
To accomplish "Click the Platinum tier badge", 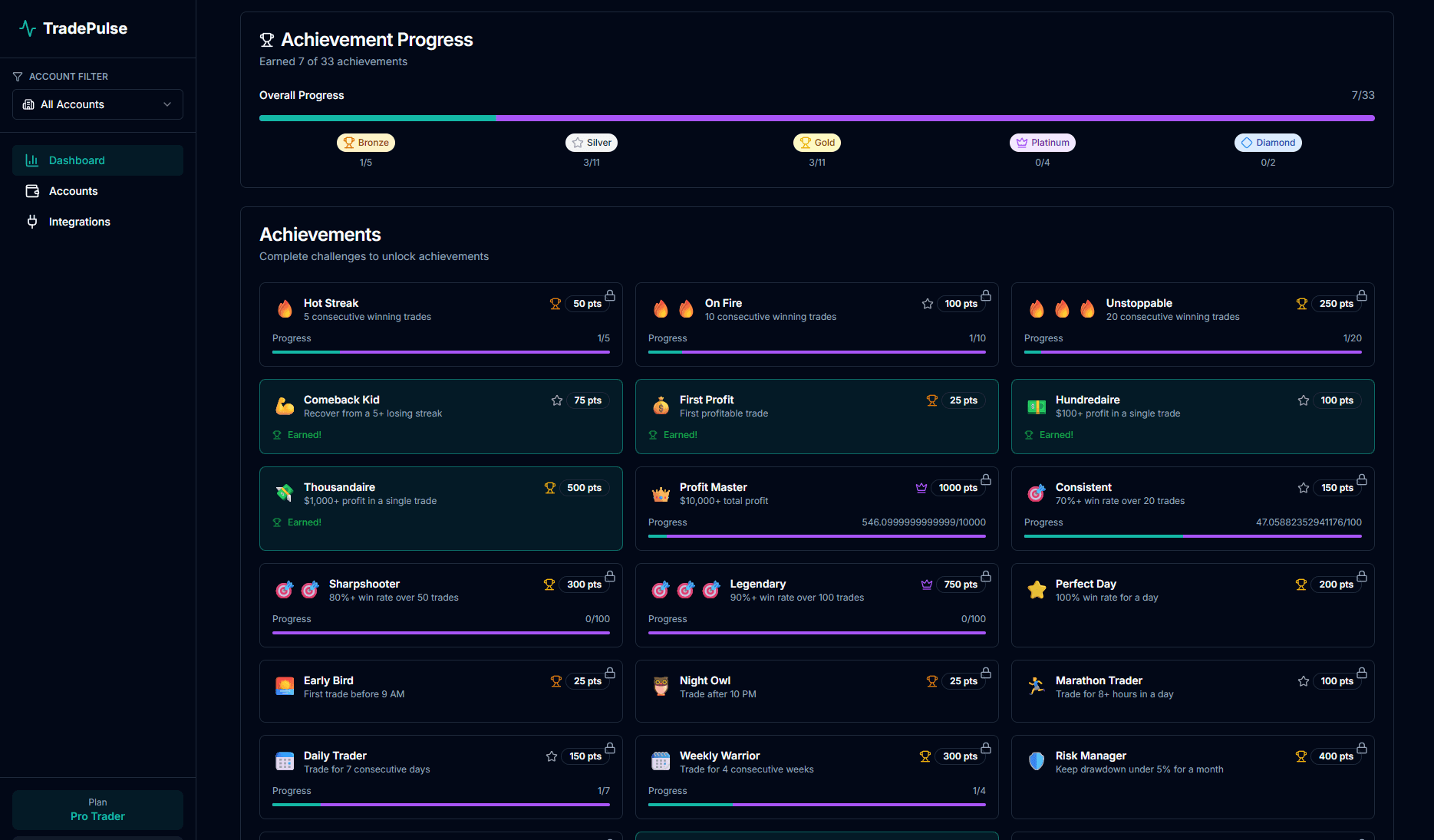I will point(1042,143).
